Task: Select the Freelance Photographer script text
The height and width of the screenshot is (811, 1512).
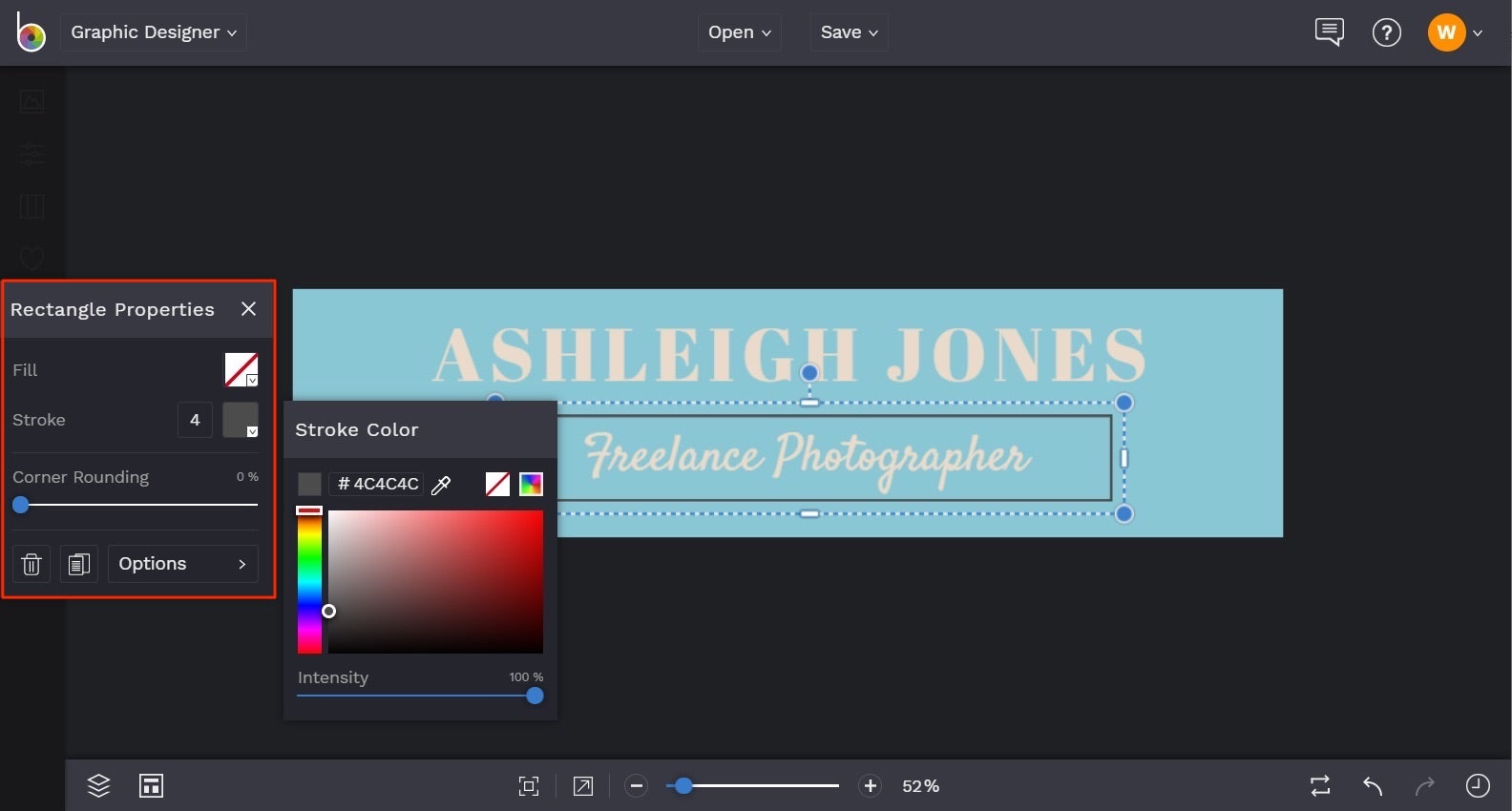Action: coord(808,458)
